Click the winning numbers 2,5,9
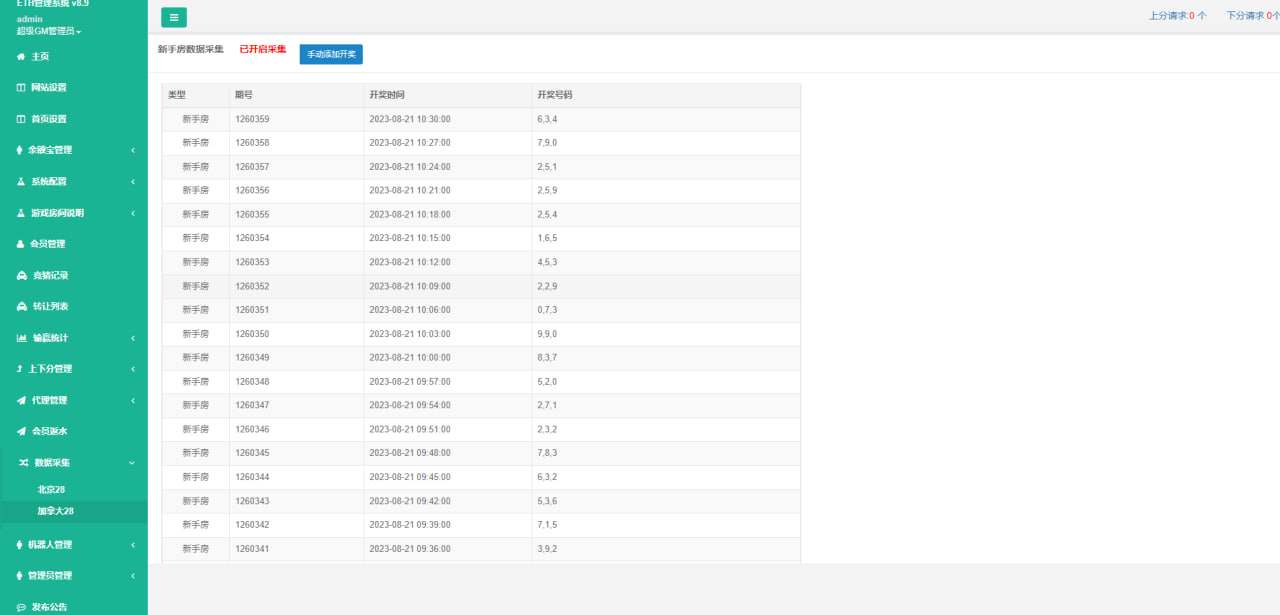 coord(547,191)
